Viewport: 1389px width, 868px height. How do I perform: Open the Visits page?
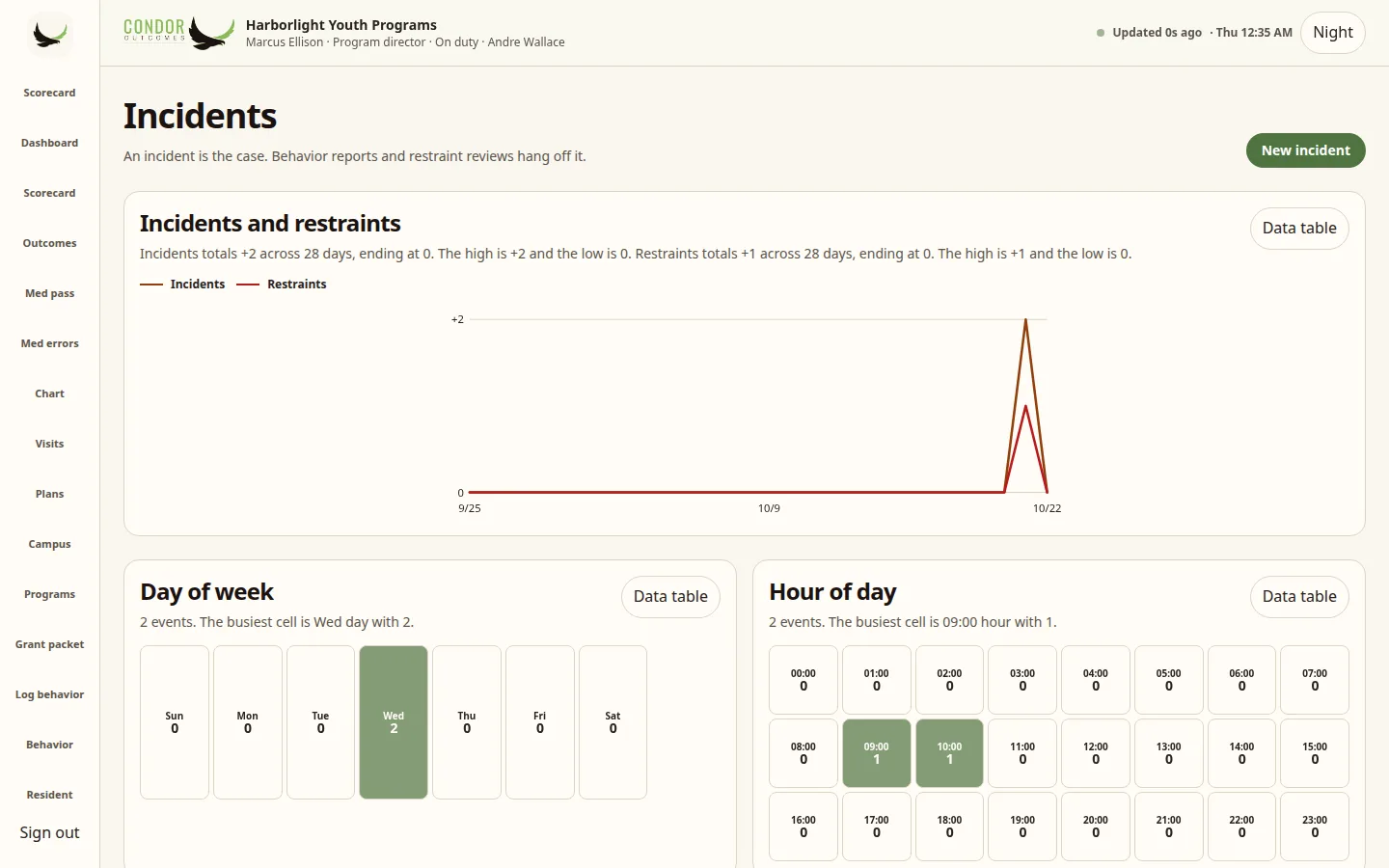[50, 444]
